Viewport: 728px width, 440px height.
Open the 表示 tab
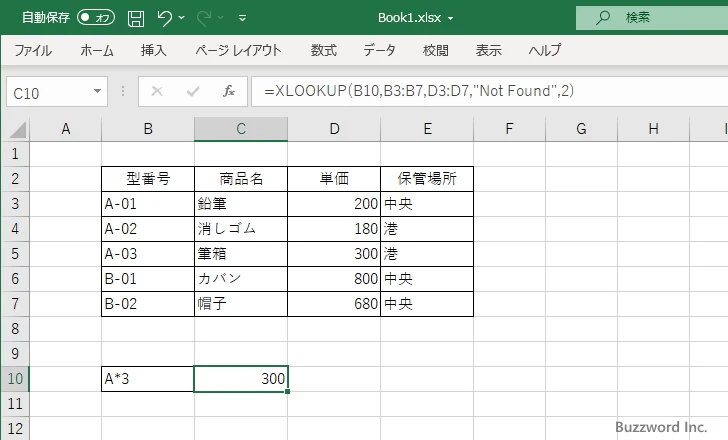tap(488, 50)
